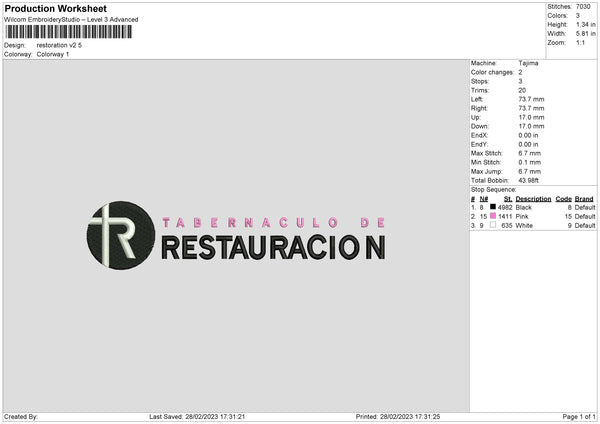Click the 'Printed: 28/02/2023 17:31:25' footer text
Image resolution: width=600 pixels, height=424 pixels.
tap(398, 417)
